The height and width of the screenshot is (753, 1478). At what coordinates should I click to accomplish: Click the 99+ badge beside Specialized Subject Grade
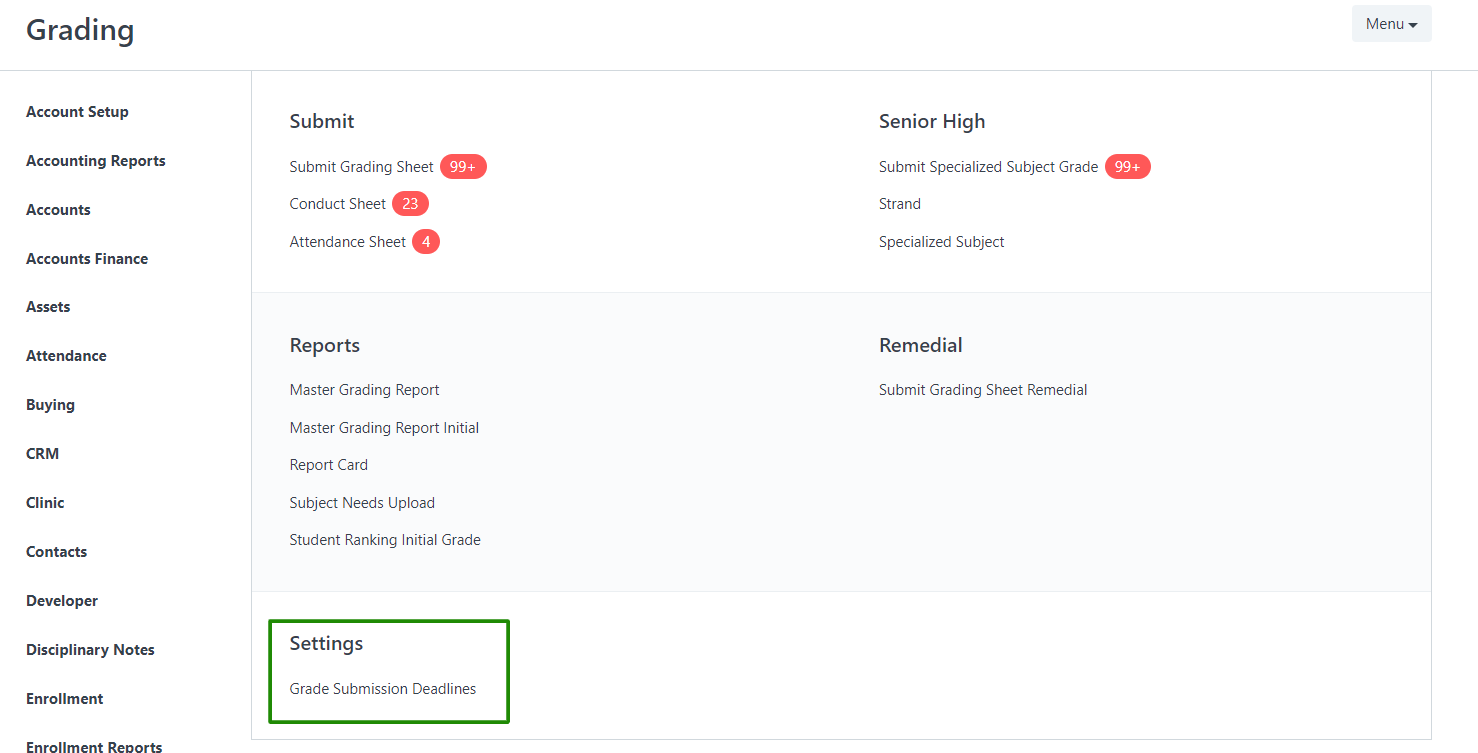click(x=1128, y=167)
